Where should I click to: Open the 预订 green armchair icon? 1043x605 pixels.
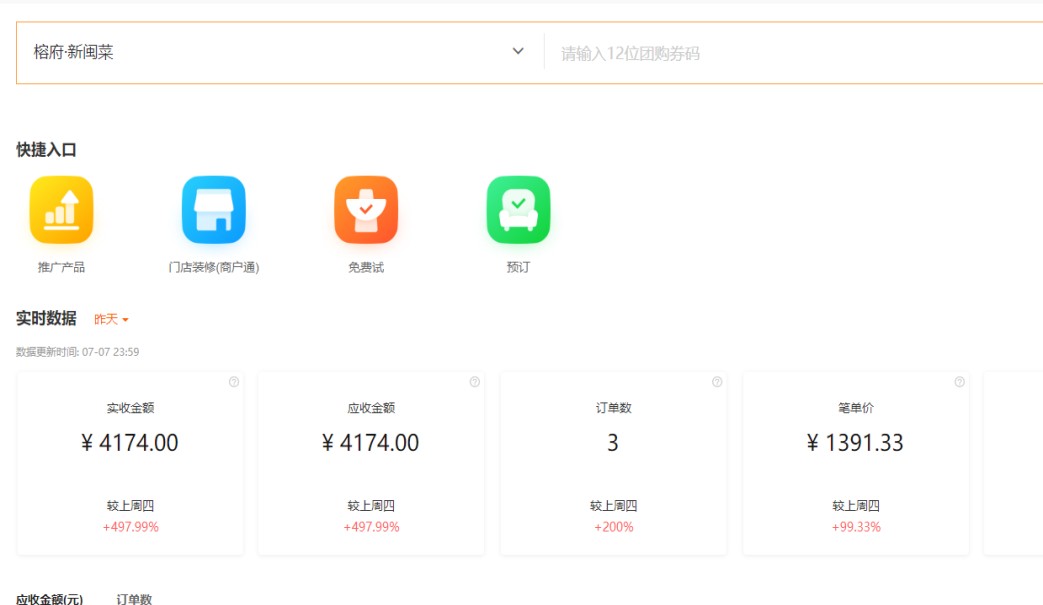click(518, 210)
